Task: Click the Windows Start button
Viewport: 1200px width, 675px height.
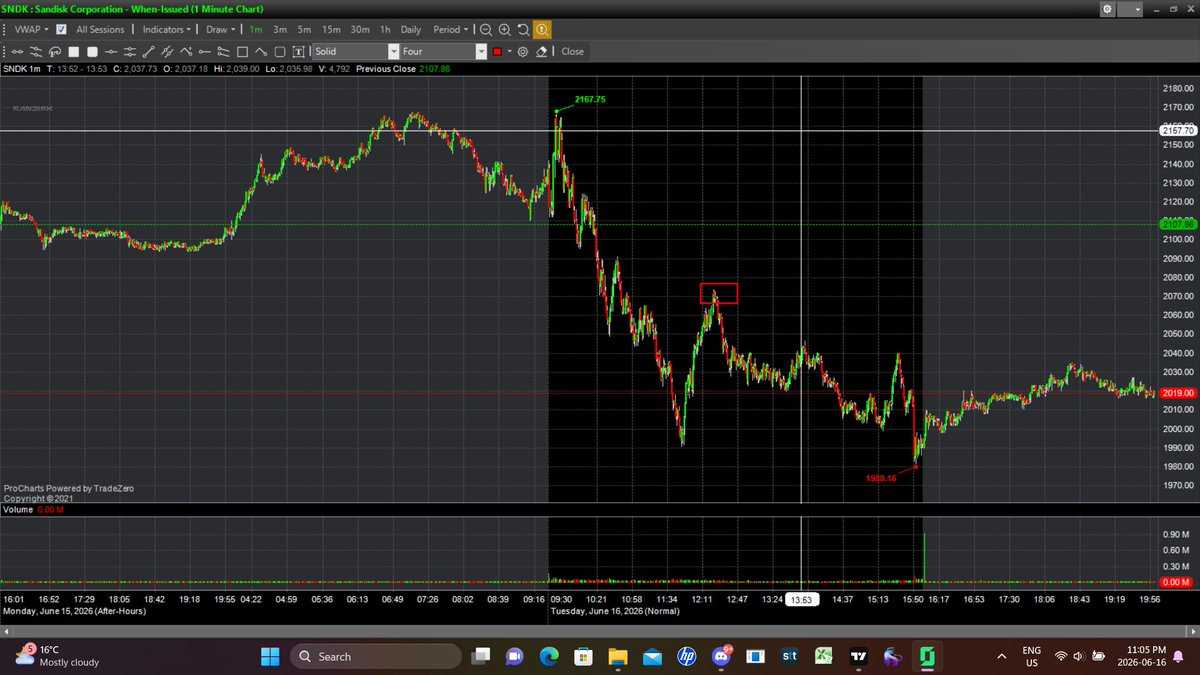Action: pyautogui.click(x=270, y=656)
